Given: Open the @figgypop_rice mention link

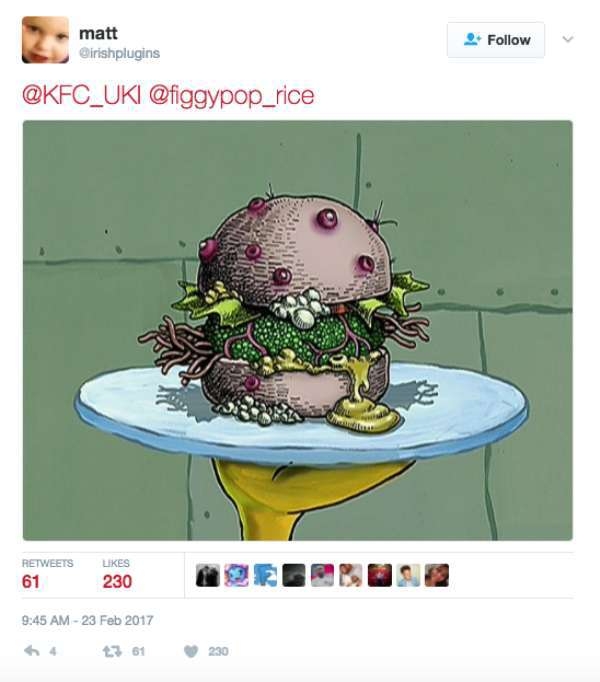Looking at the screenshot, I should 231,96.
